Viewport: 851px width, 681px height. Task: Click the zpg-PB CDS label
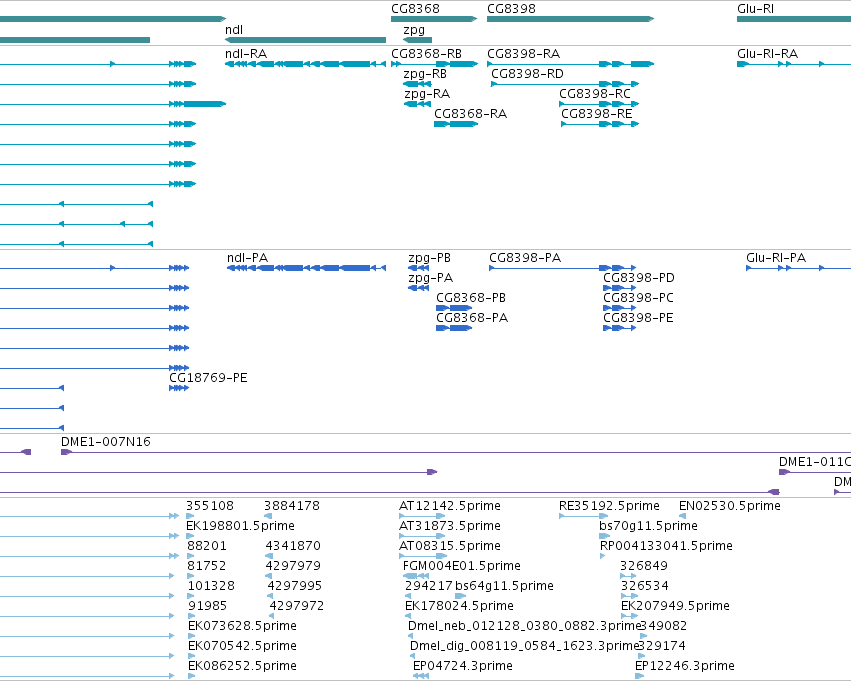429,258
